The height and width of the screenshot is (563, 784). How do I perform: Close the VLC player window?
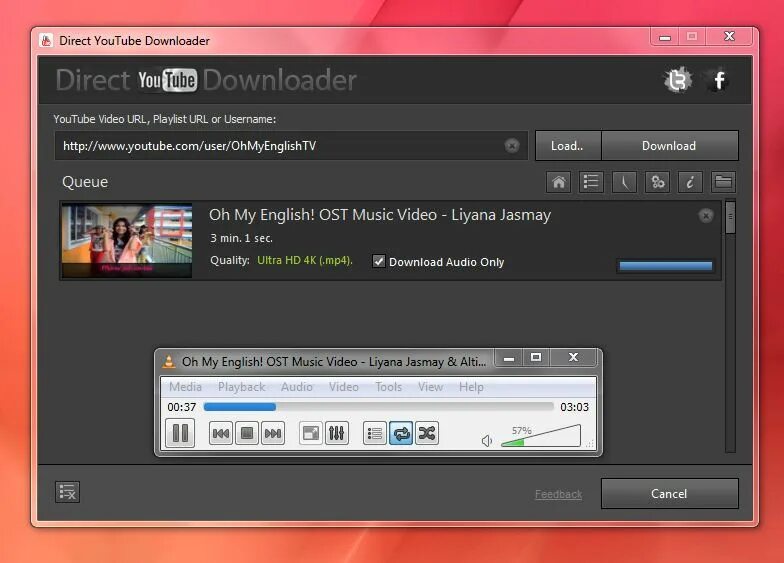click(574, 358)
